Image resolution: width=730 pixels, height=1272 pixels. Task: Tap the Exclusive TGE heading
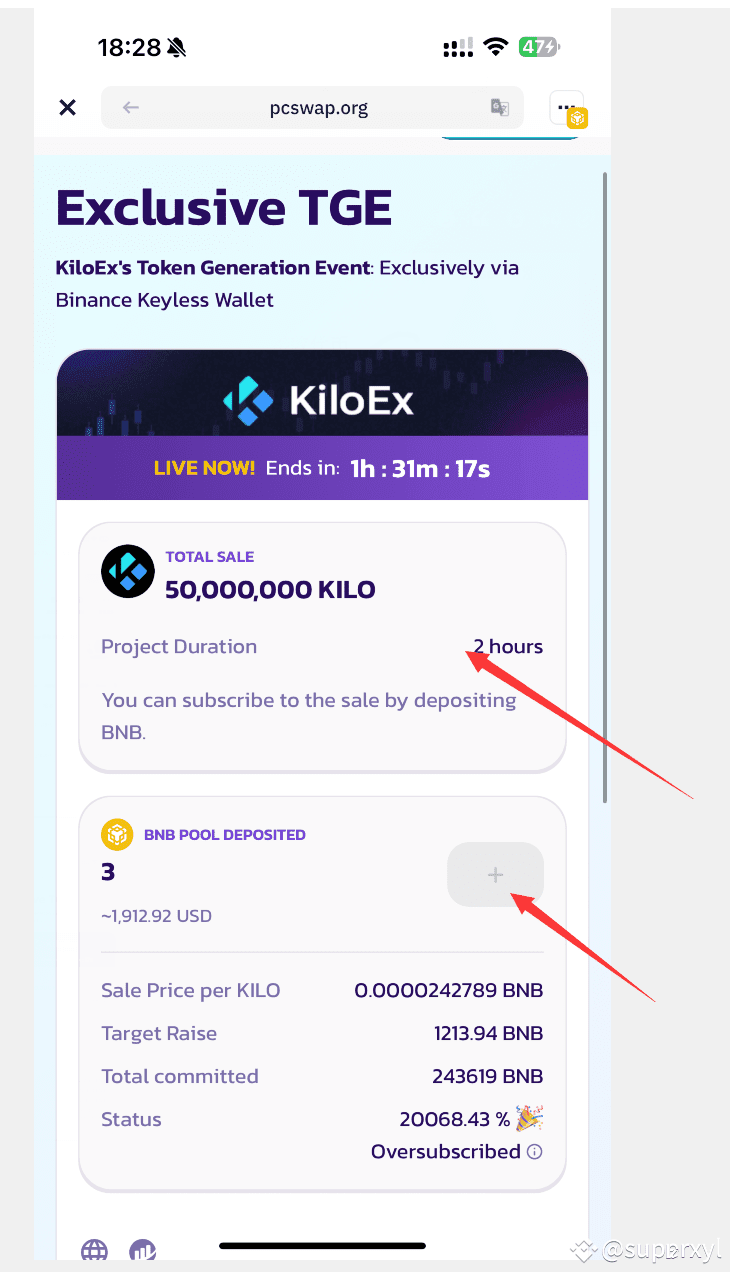click(224, 207)
